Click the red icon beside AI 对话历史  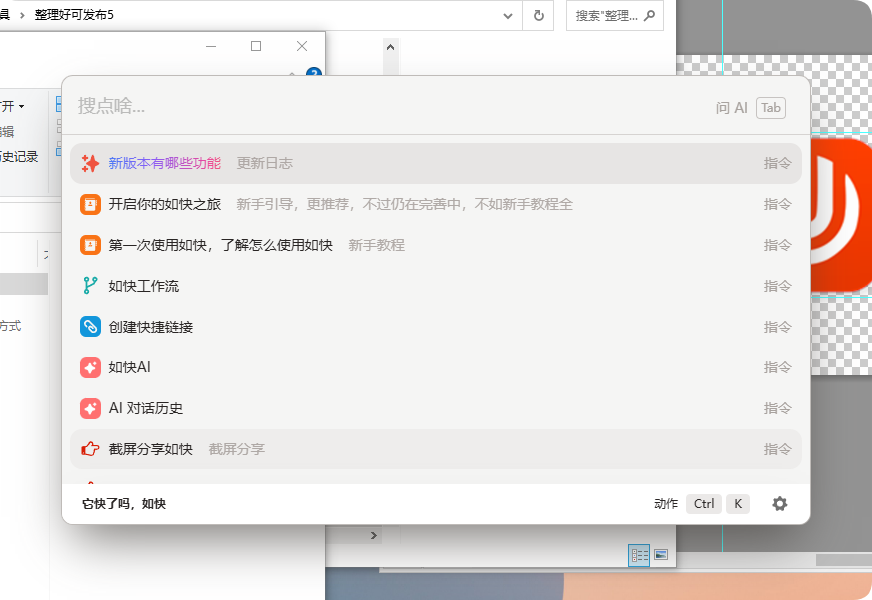pyautogui.click(x=90, y=409)
